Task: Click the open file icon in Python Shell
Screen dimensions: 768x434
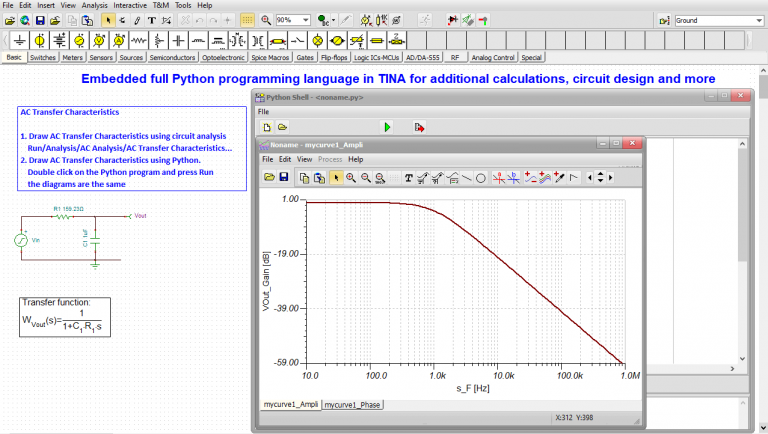Action: point(283,127)
